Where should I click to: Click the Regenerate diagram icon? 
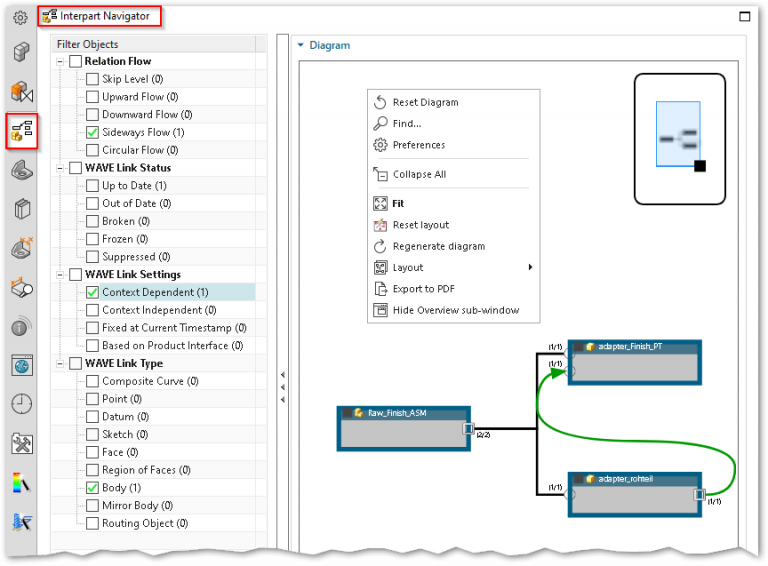click(x=380, y=246)
